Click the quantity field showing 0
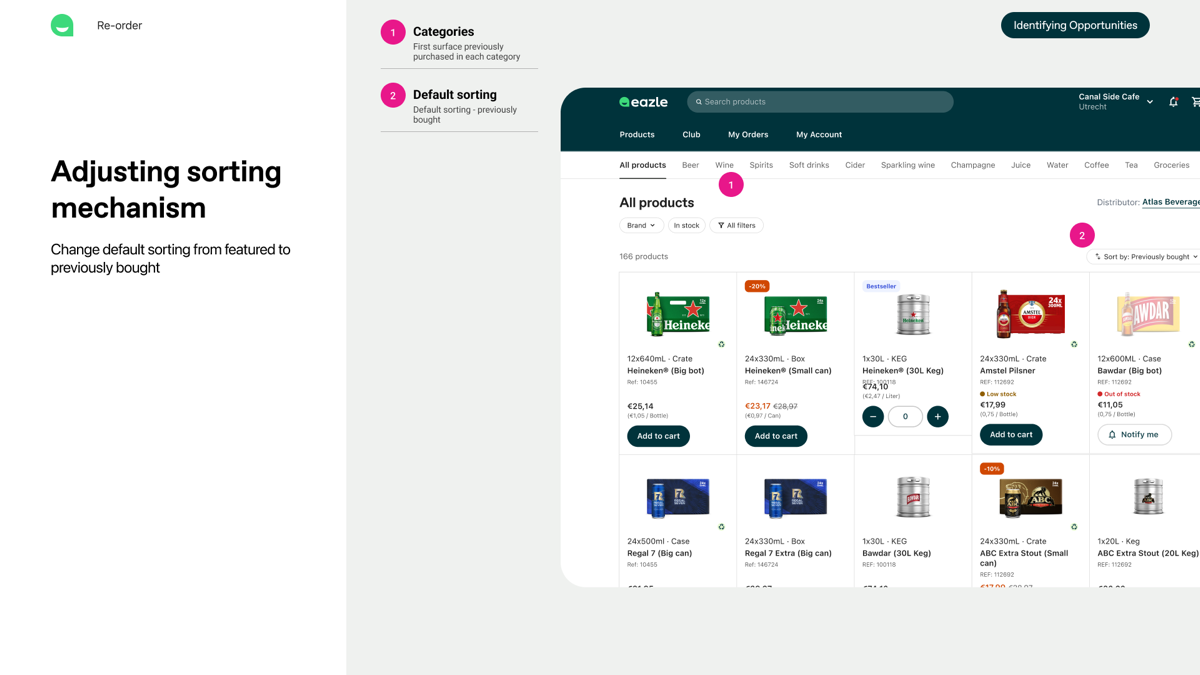Viewport: 1200px width, 675px height. click(905, 416)
